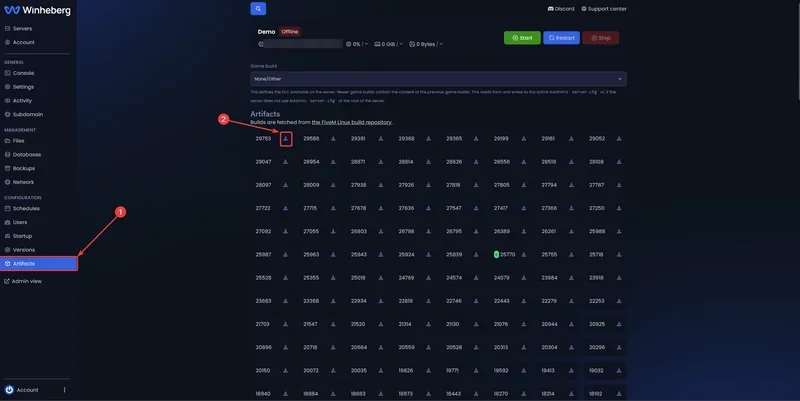Open the Settings page

pos(19,87)
